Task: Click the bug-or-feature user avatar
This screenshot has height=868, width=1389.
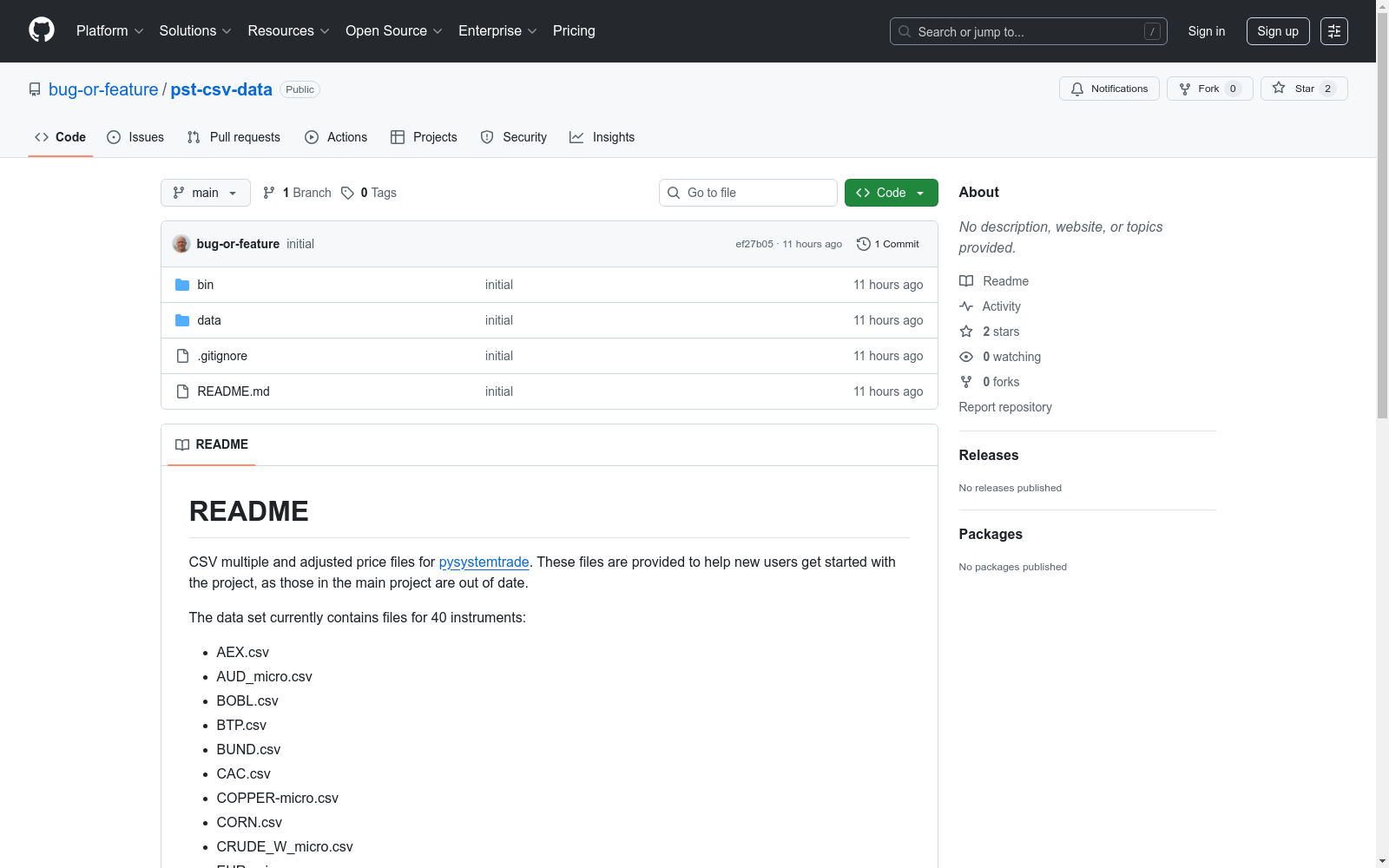Action: coord(181,244)
